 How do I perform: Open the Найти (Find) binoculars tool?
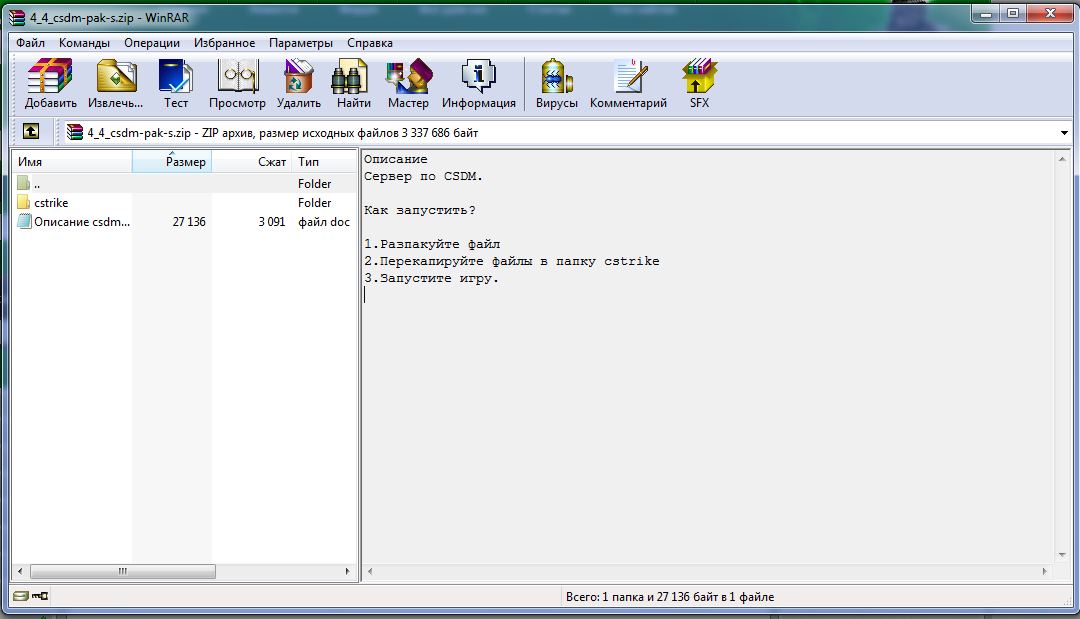353,83
